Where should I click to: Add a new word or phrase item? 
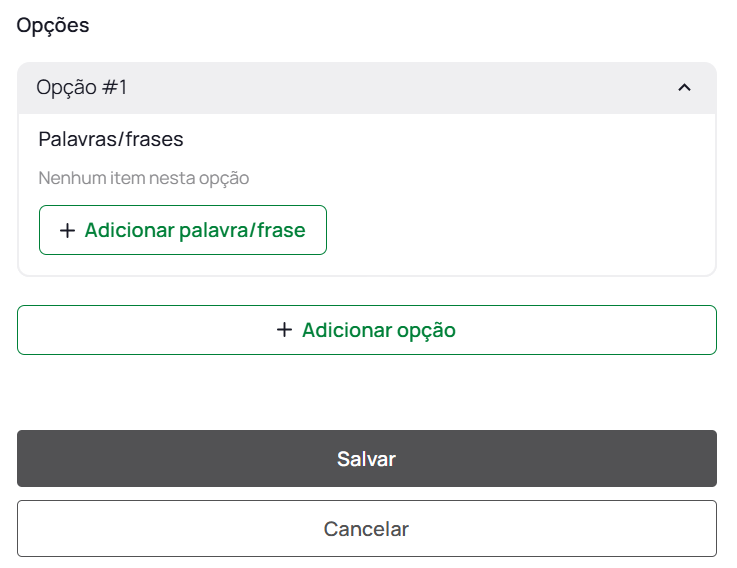(x=183, y=231)
